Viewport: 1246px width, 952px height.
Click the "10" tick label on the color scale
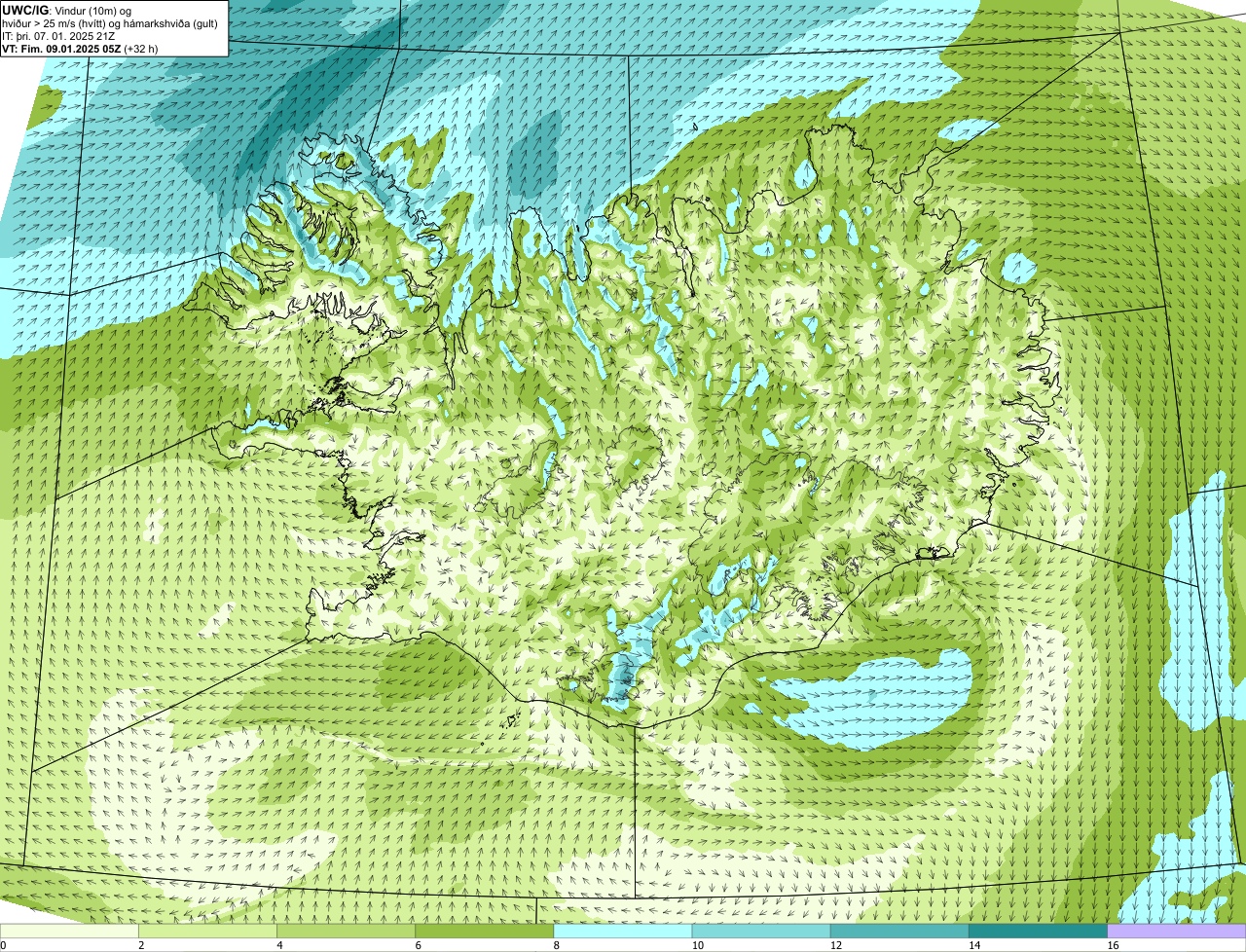pos(698,945)
